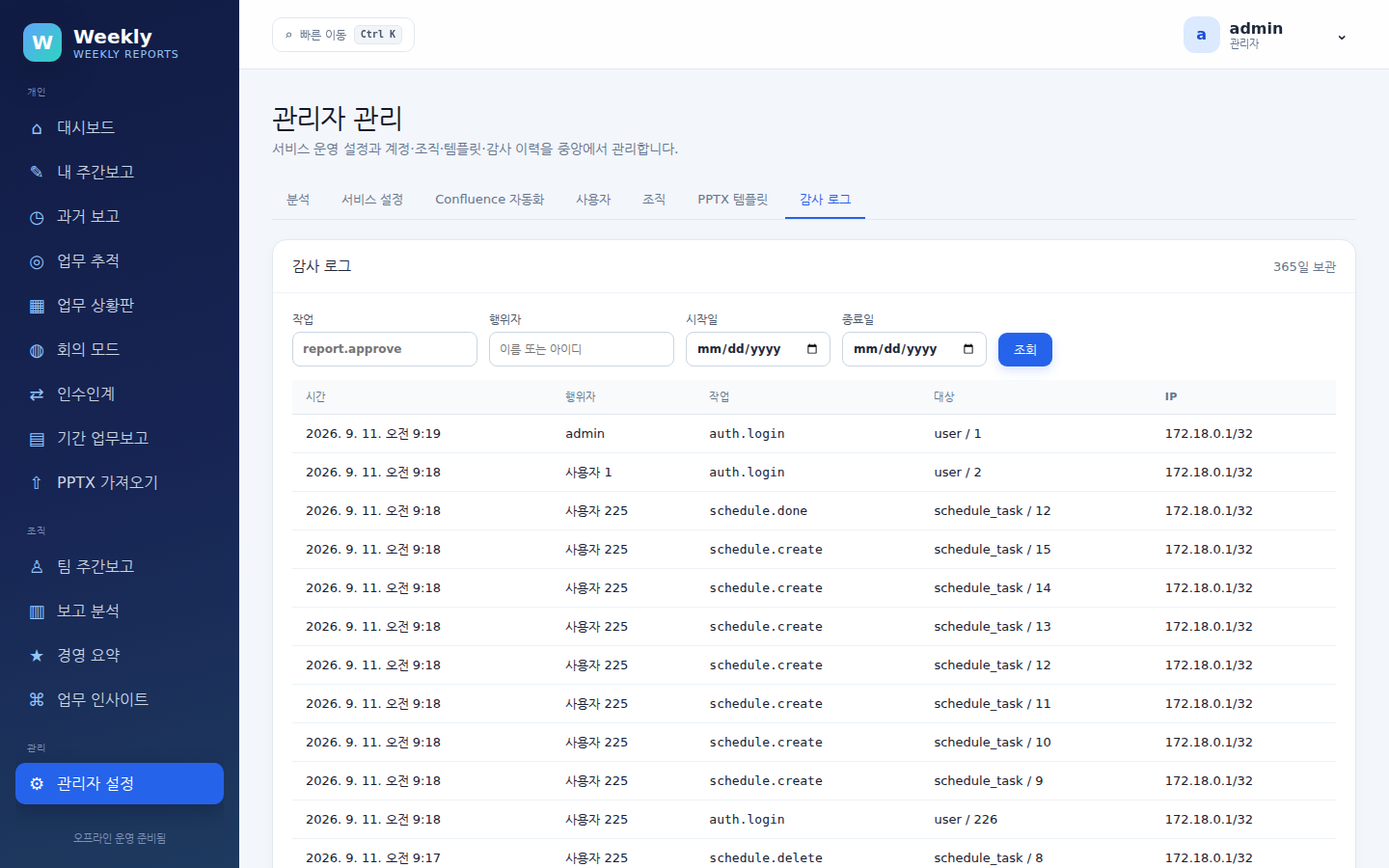The image size is (1389, 868).
Task: Click the 오프라인 운영 준비됨 status text
Action: 120,839
